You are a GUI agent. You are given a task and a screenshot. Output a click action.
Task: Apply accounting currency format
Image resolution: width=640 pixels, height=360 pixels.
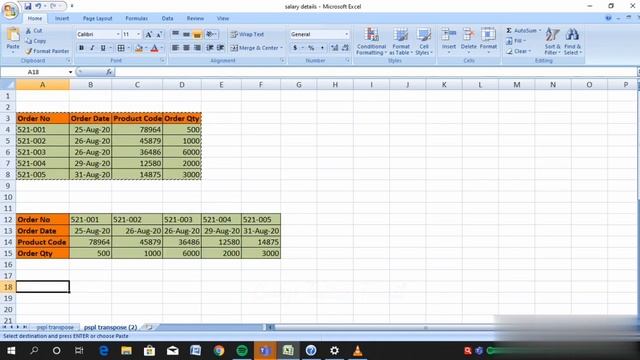coord(295,48)
